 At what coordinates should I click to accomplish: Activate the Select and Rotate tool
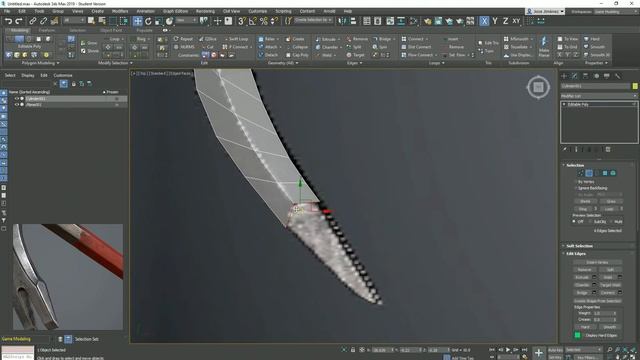coord(148,21)
